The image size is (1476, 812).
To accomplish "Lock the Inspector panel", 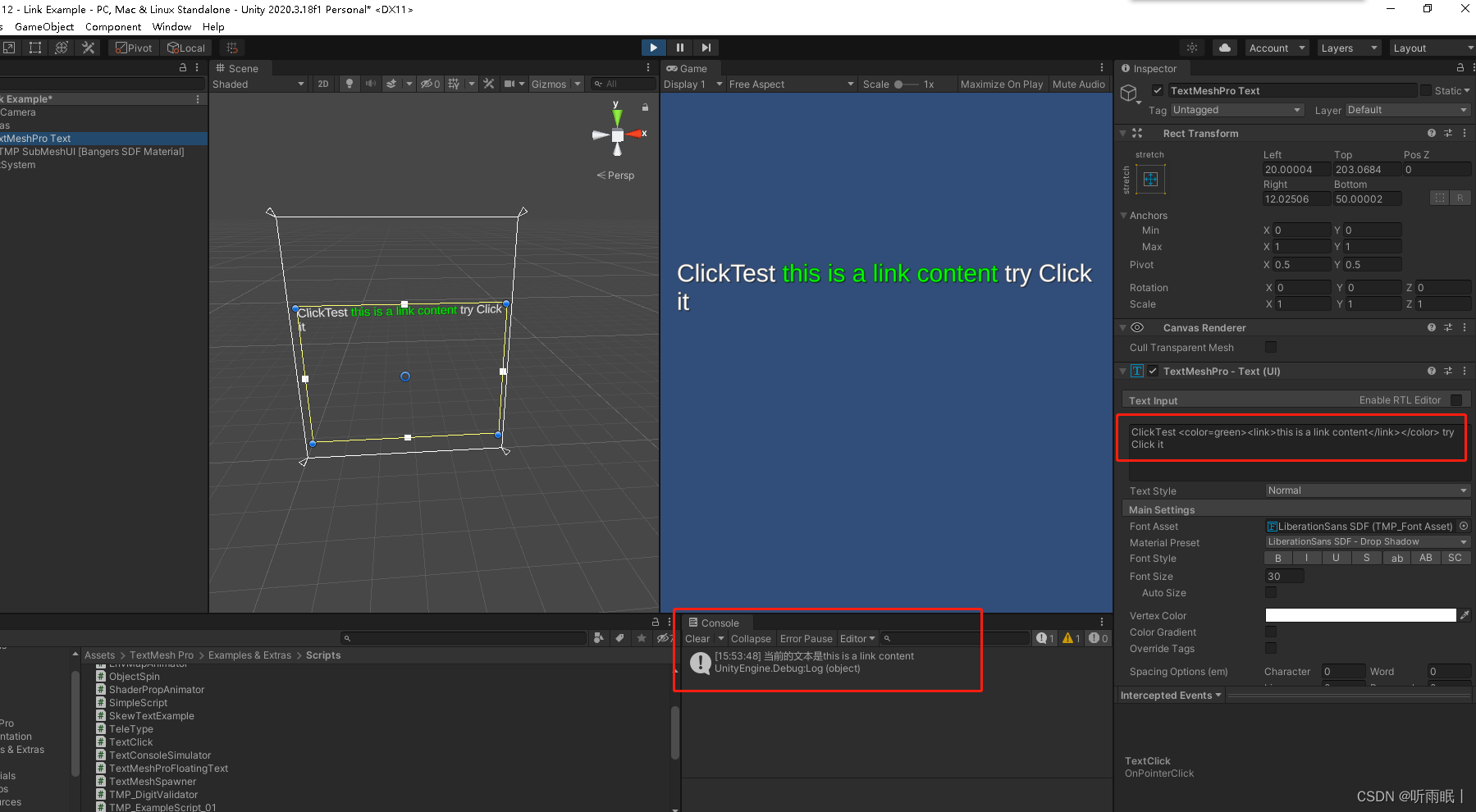I will pos(1460,68).
